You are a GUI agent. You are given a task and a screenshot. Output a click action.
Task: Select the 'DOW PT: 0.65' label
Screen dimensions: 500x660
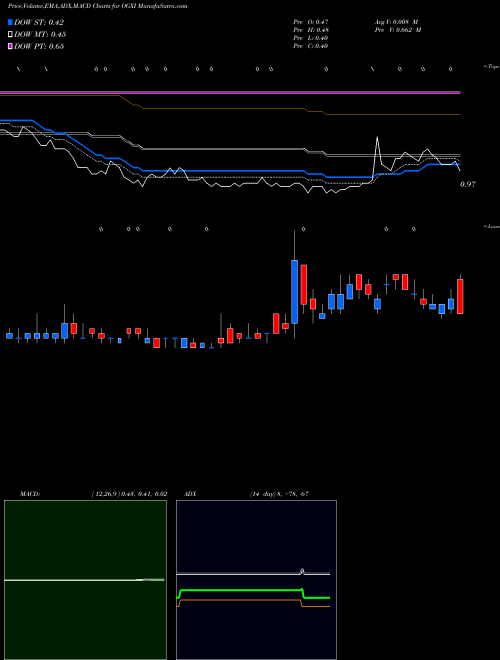pyautogui.click(x=39, y=46)
